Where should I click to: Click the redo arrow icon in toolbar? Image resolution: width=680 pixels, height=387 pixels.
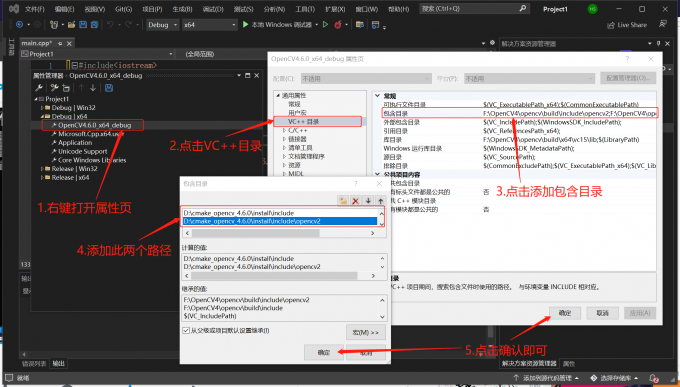point(128,25)
